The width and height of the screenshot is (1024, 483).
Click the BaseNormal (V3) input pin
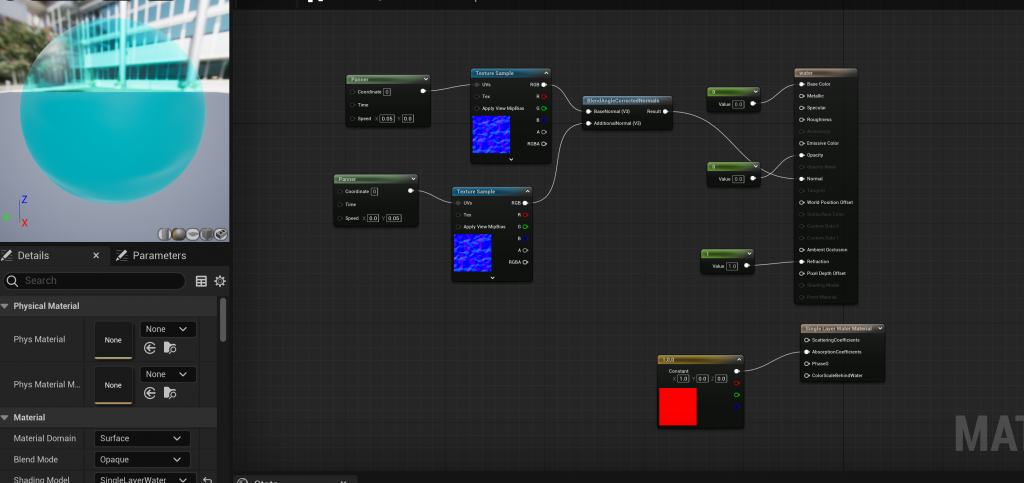click(x=588, y=112)
